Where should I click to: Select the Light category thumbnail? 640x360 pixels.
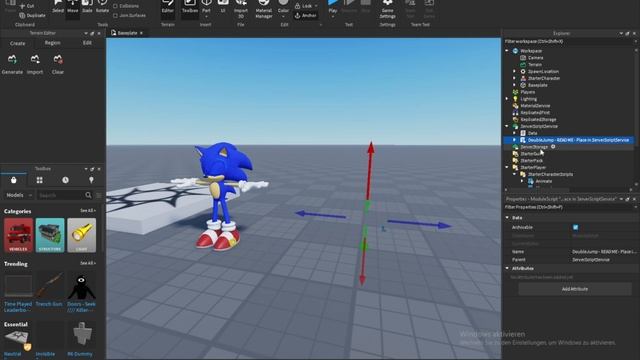click(x=82, y=235)
